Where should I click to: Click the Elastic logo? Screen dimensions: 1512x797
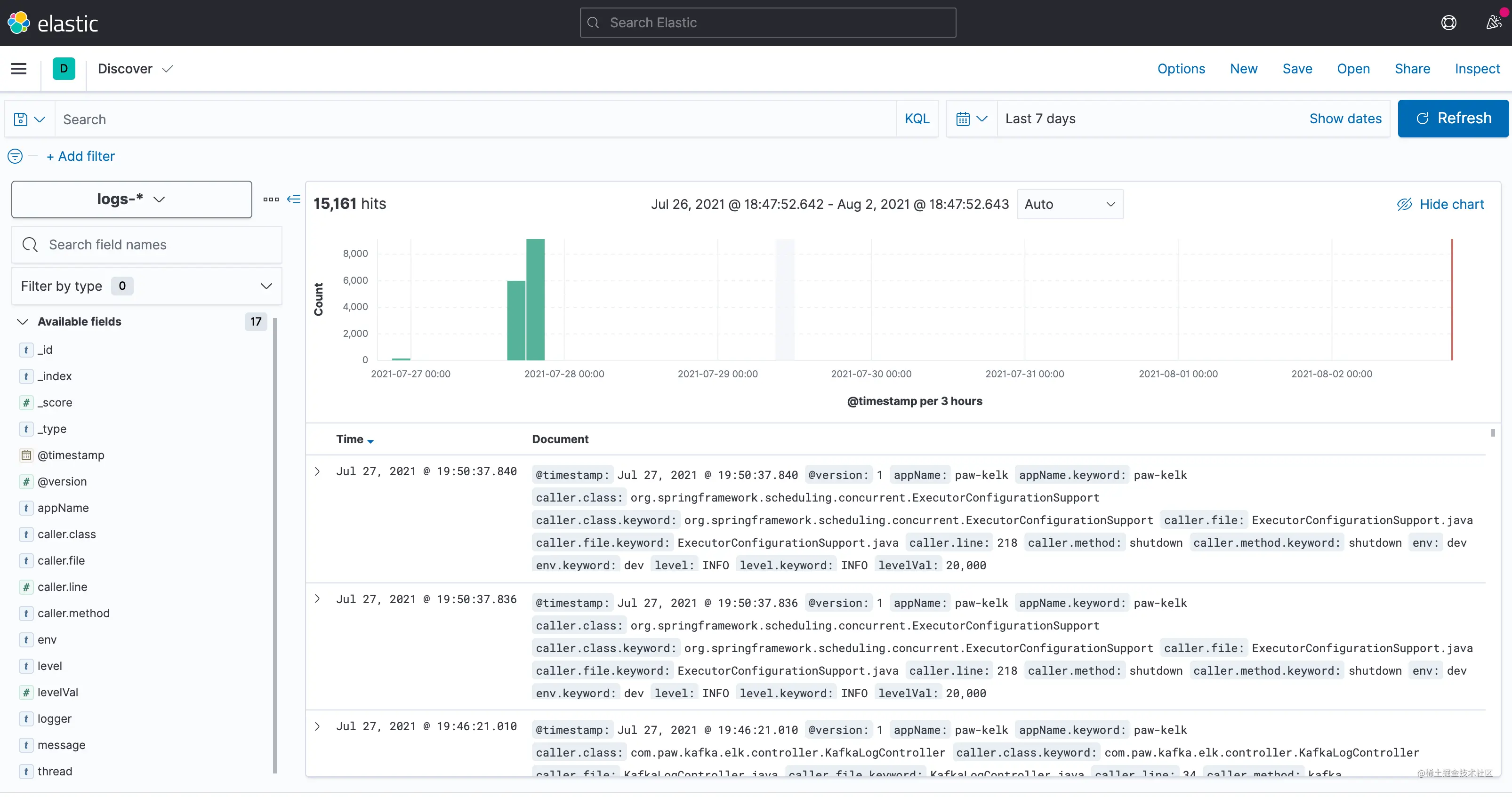pyautogui.click(x=52, y=23)
